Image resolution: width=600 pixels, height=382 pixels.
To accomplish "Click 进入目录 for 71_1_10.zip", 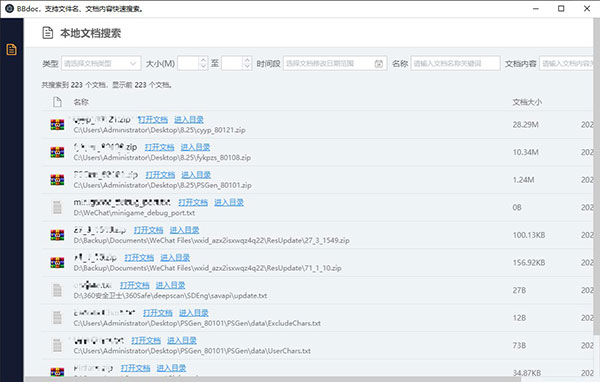I will pyautogui.click(x=175, y=257).
